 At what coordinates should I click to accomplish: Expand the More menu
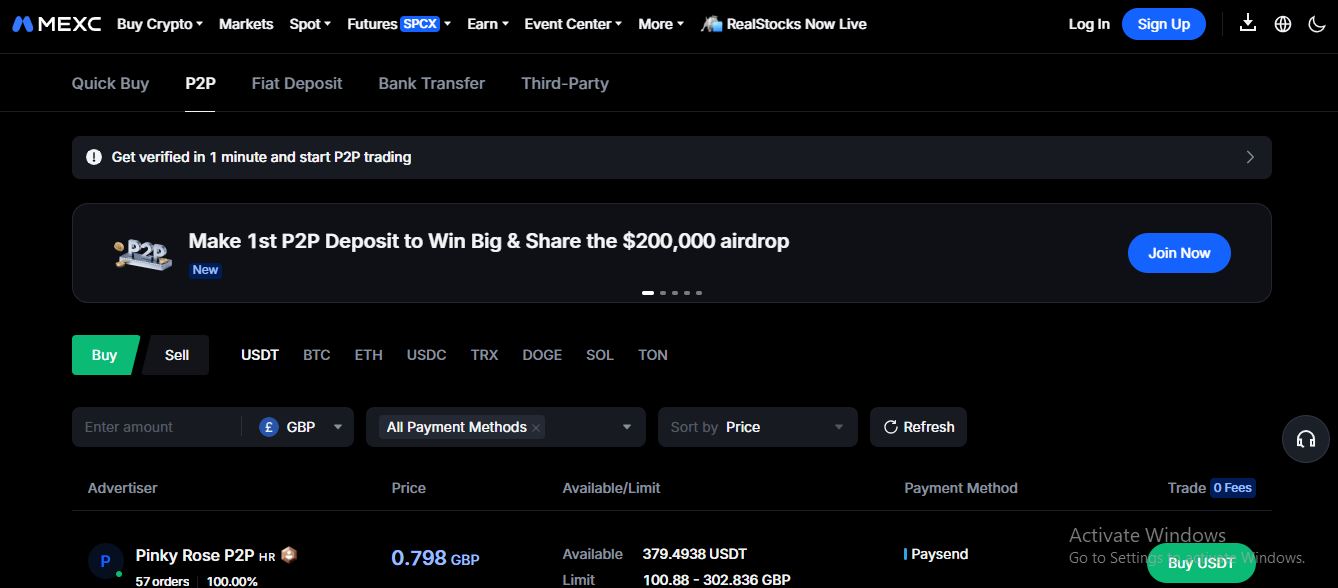click(661, 24)
